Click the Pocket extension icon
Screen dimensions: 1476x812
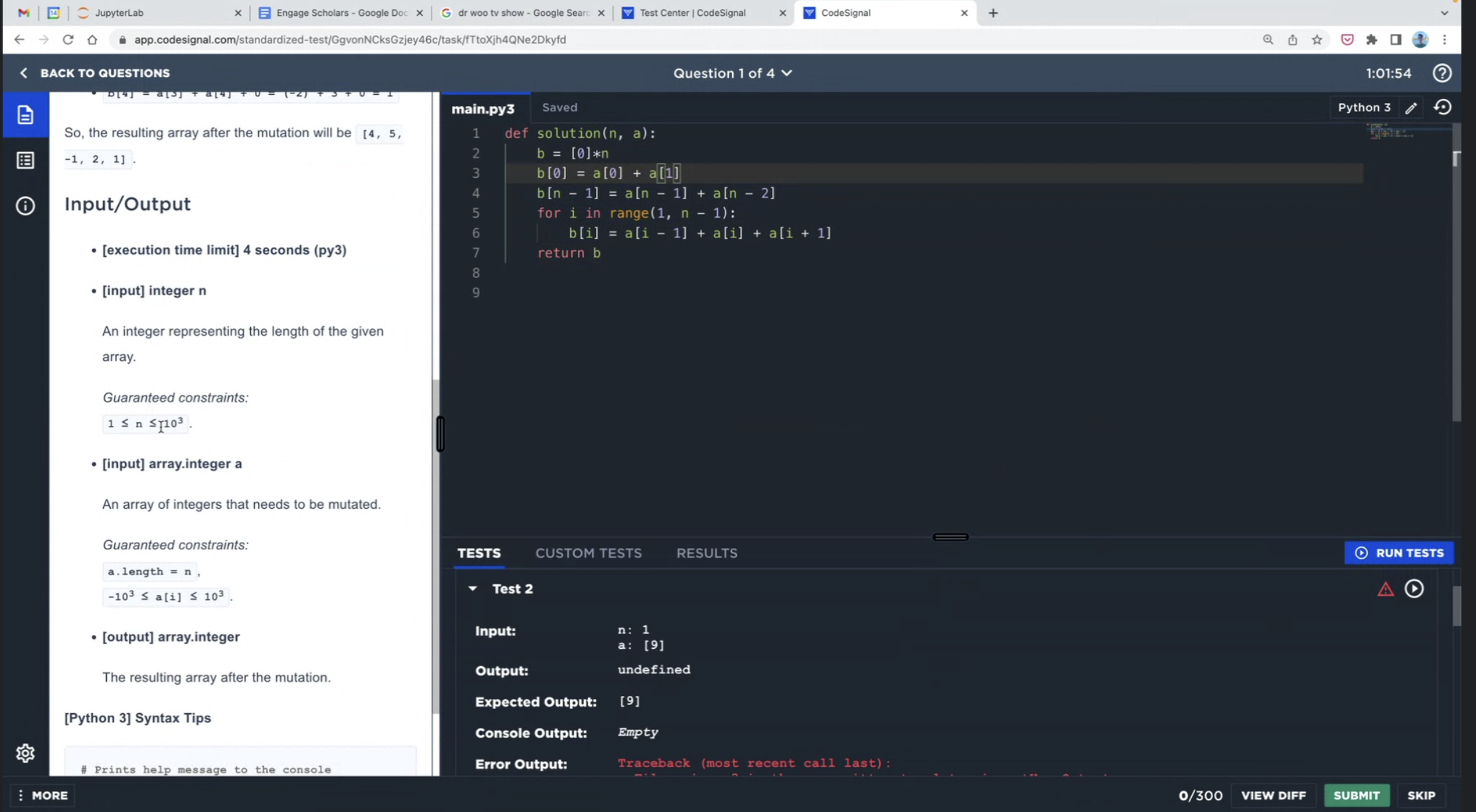[1347, 40]
